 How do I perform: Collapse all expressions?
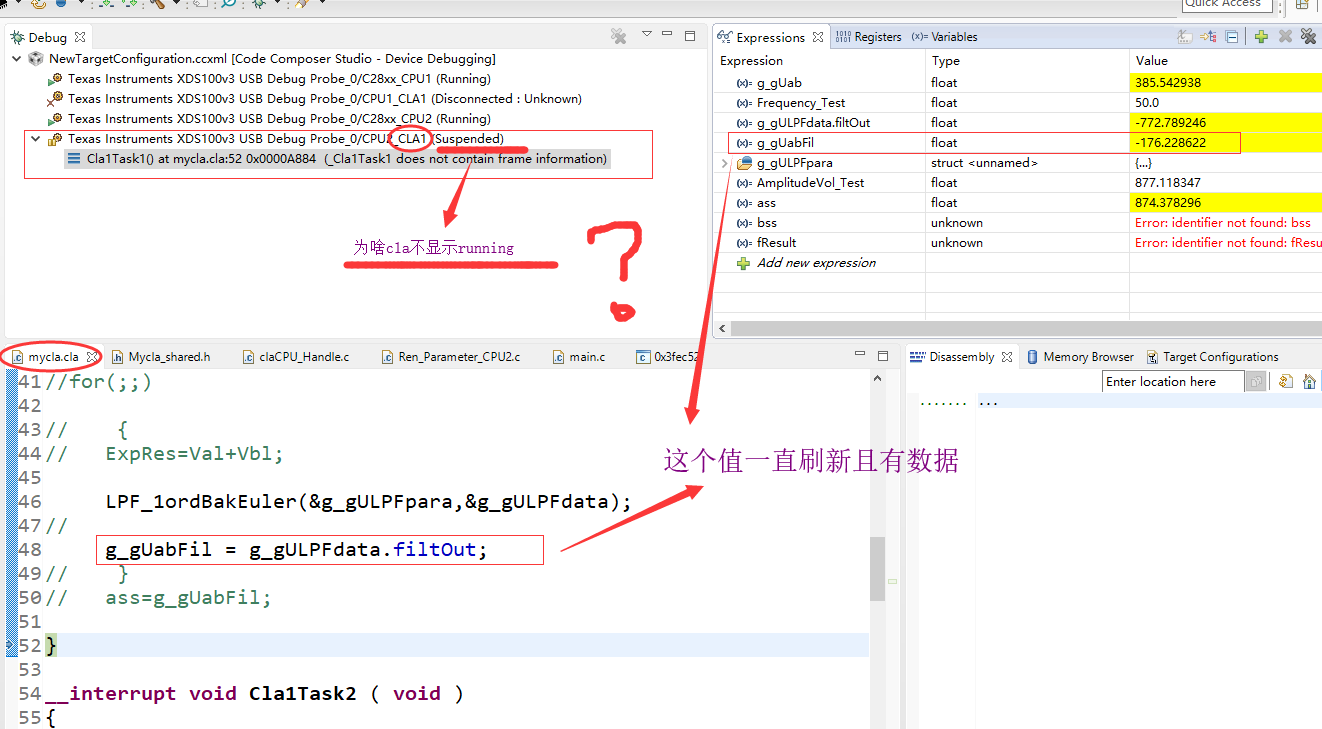1232,37
